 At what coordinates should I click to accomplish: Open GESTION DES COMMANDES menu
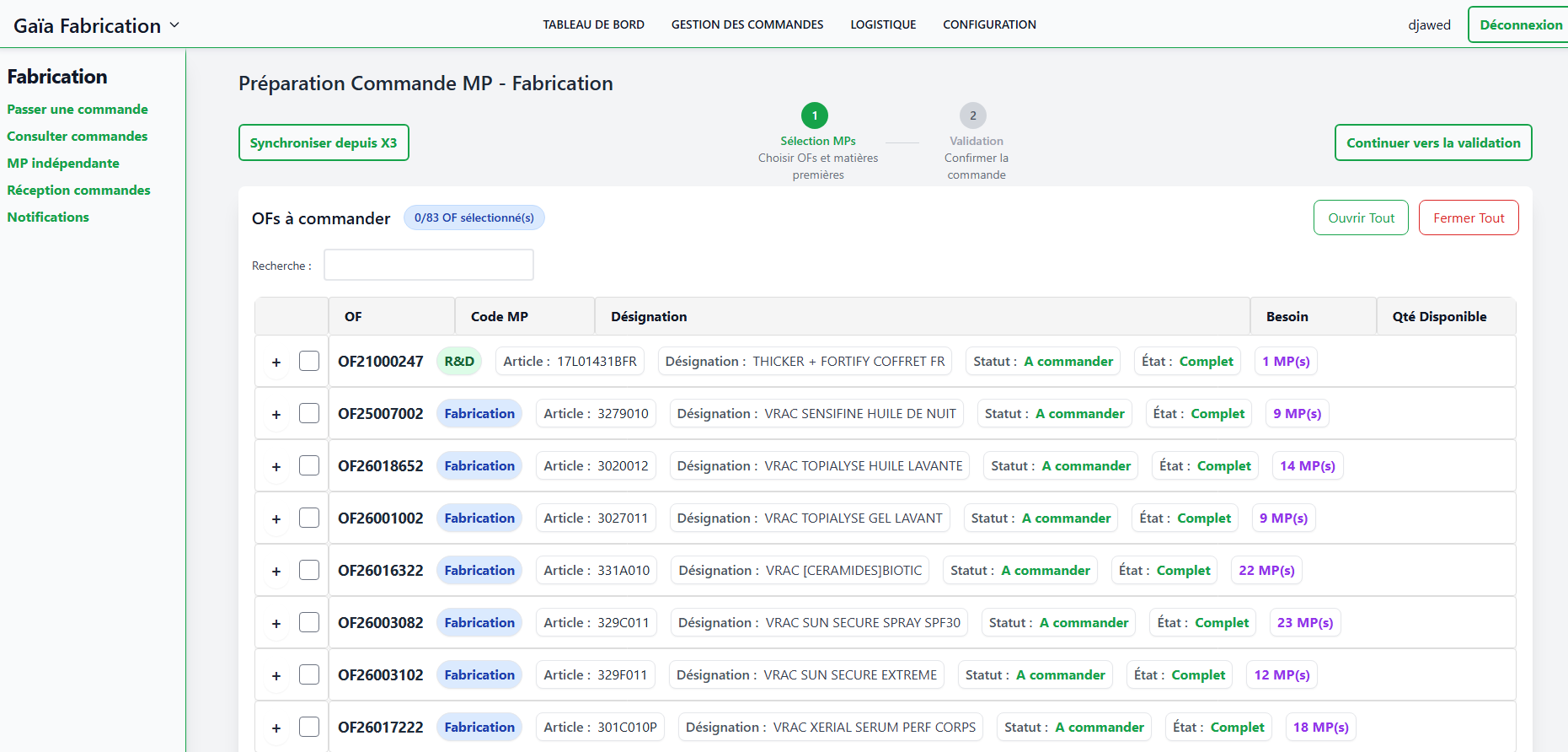tap(747, 24)
